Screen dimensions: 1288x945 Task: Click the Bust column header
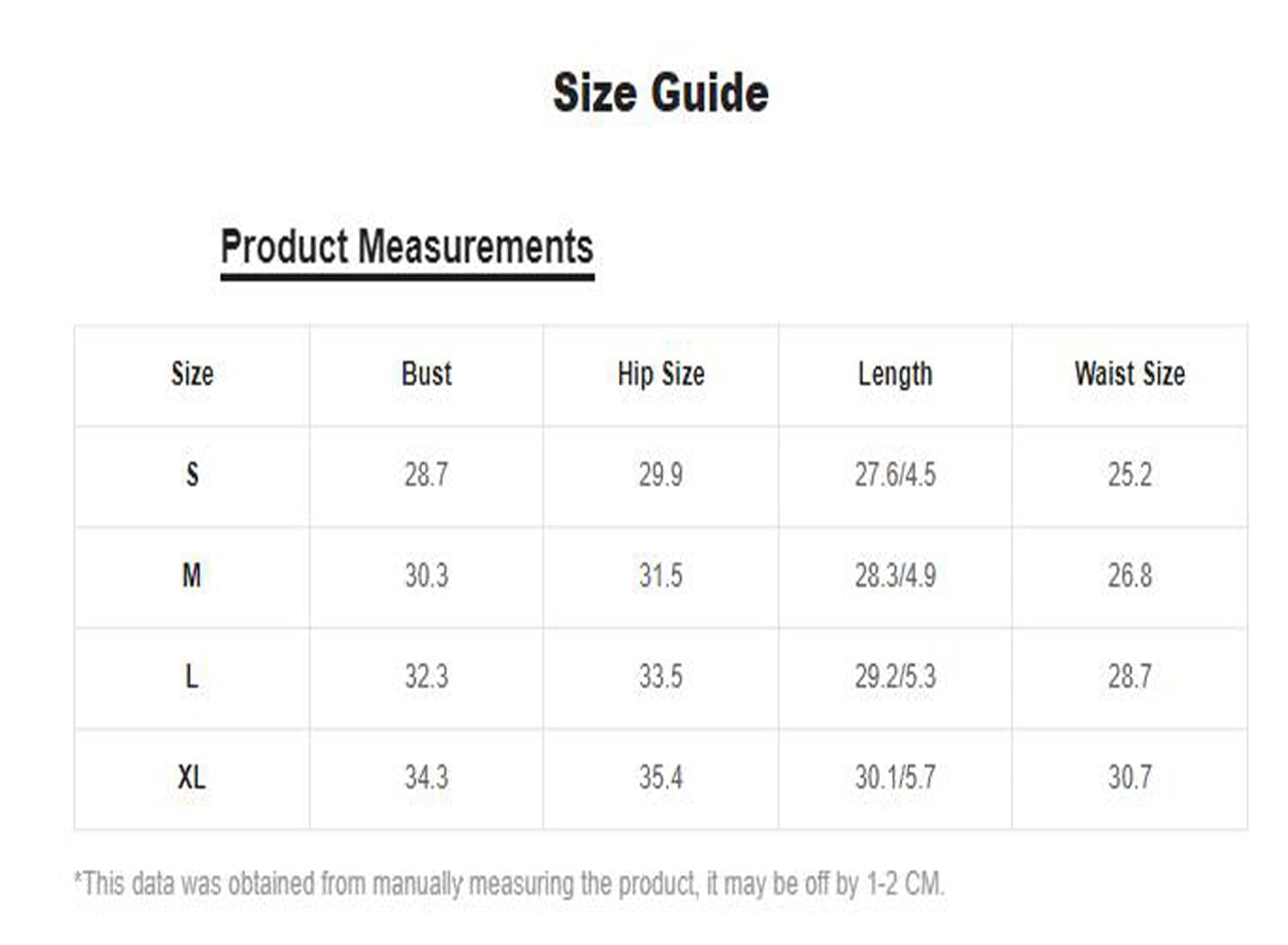pyautogui.click(x=426, y=374)
